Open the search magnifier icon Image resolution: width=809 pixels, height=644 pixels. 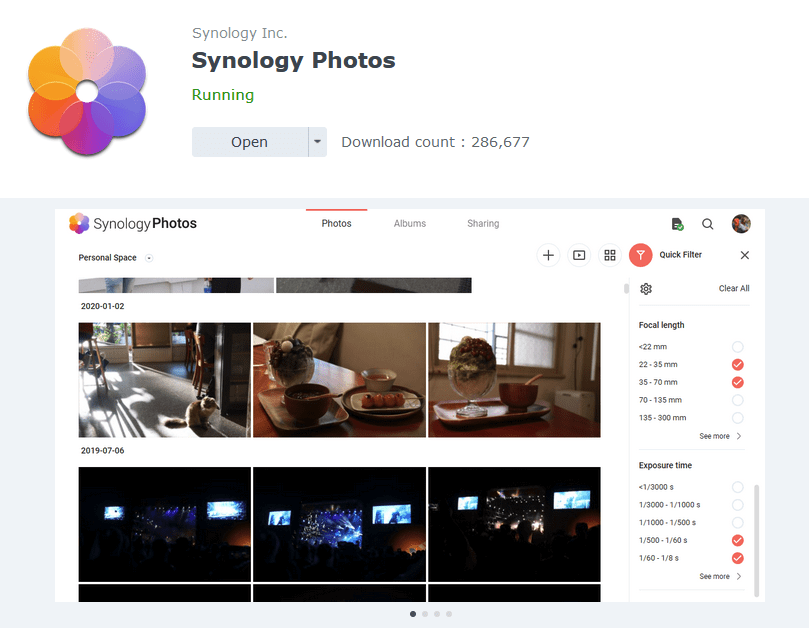tap(708, 224)
